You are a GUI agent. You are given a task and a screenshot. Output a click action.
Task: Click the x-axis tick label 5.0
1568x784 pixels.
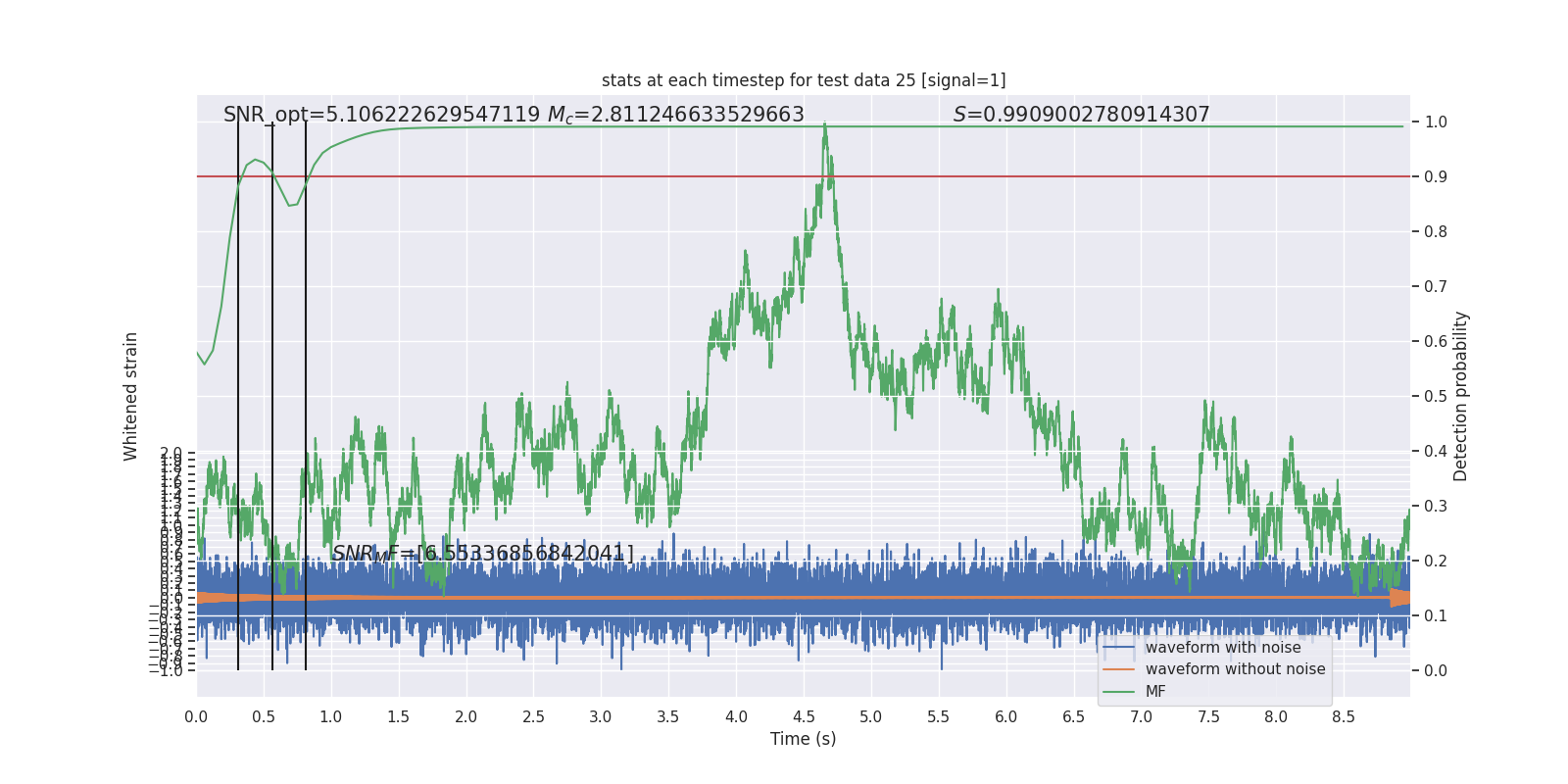[871, 716]
